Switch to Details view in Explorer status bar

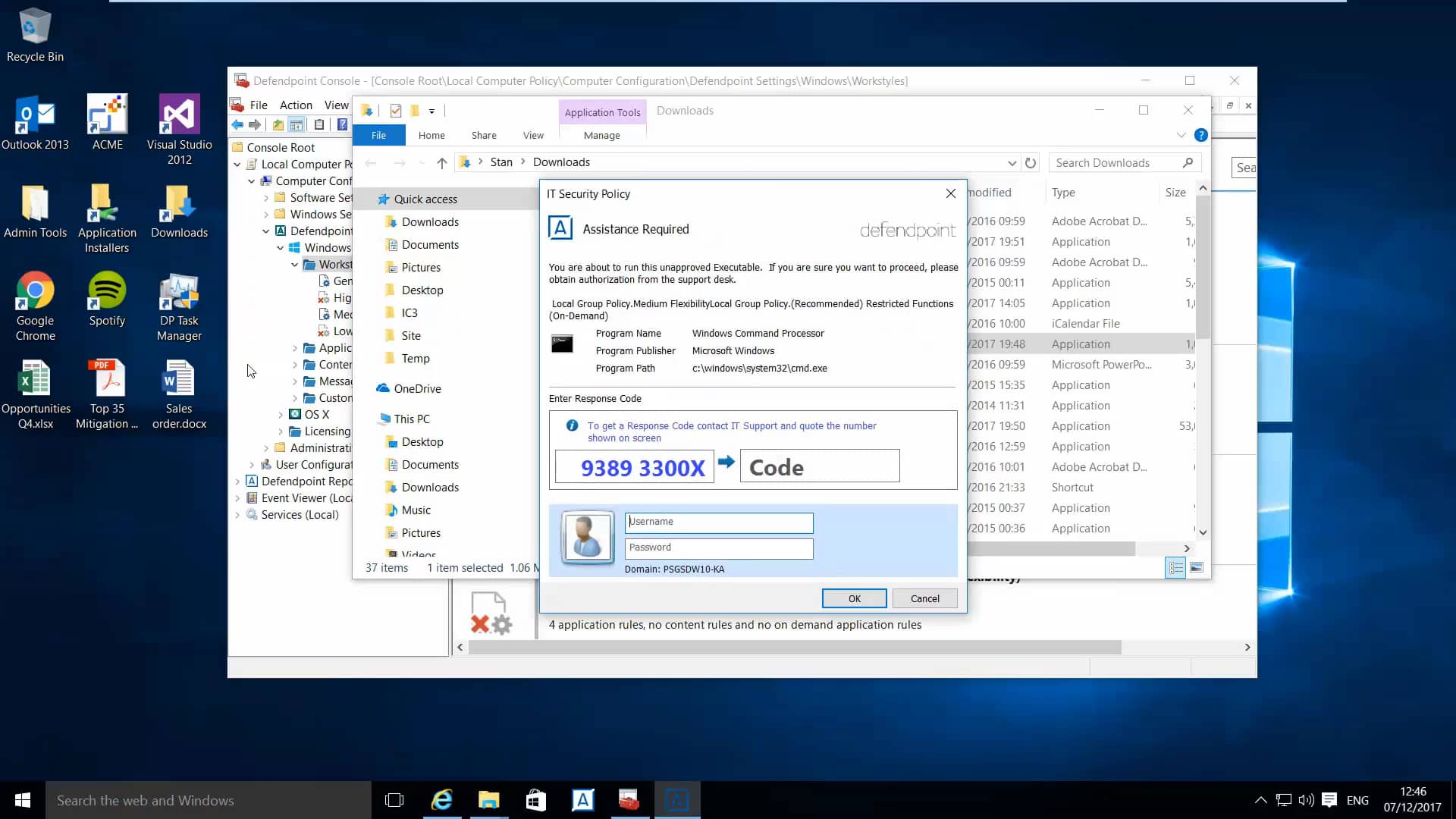coord(1176,566)
